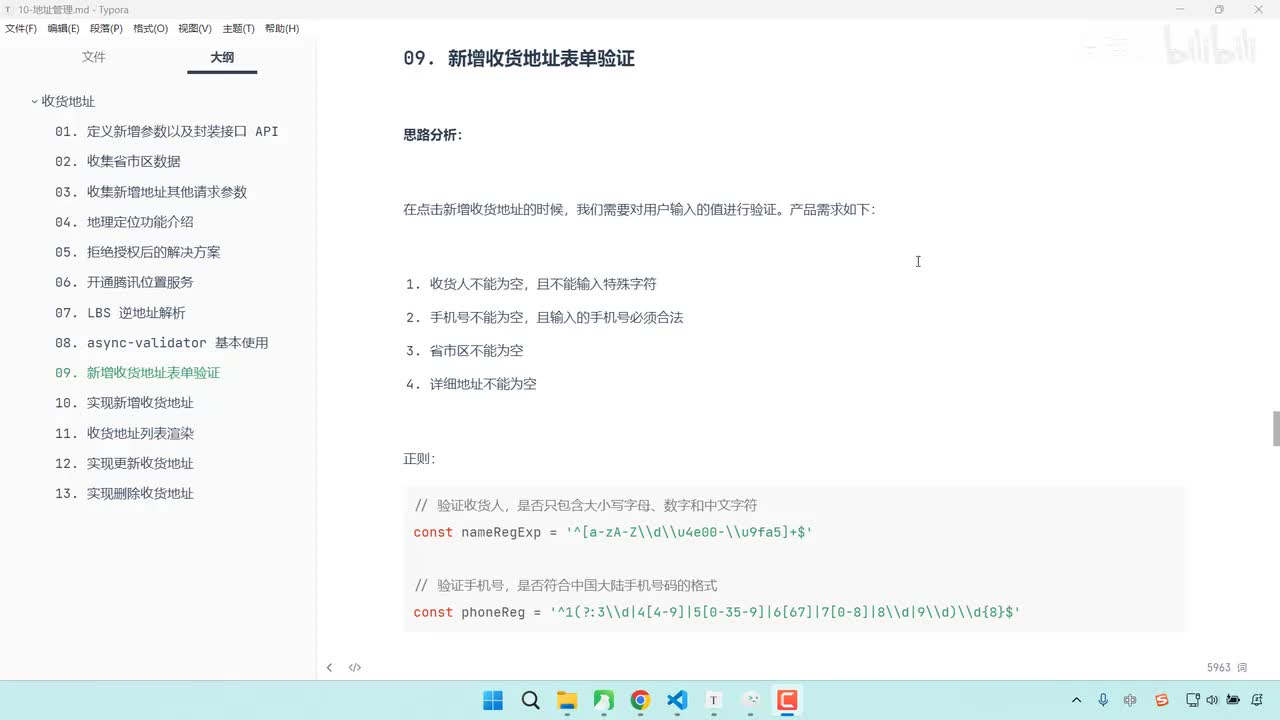Open the notification center tray icon
The width and height of the screenshot is (1280, 720).
[x=1259, y=700]
